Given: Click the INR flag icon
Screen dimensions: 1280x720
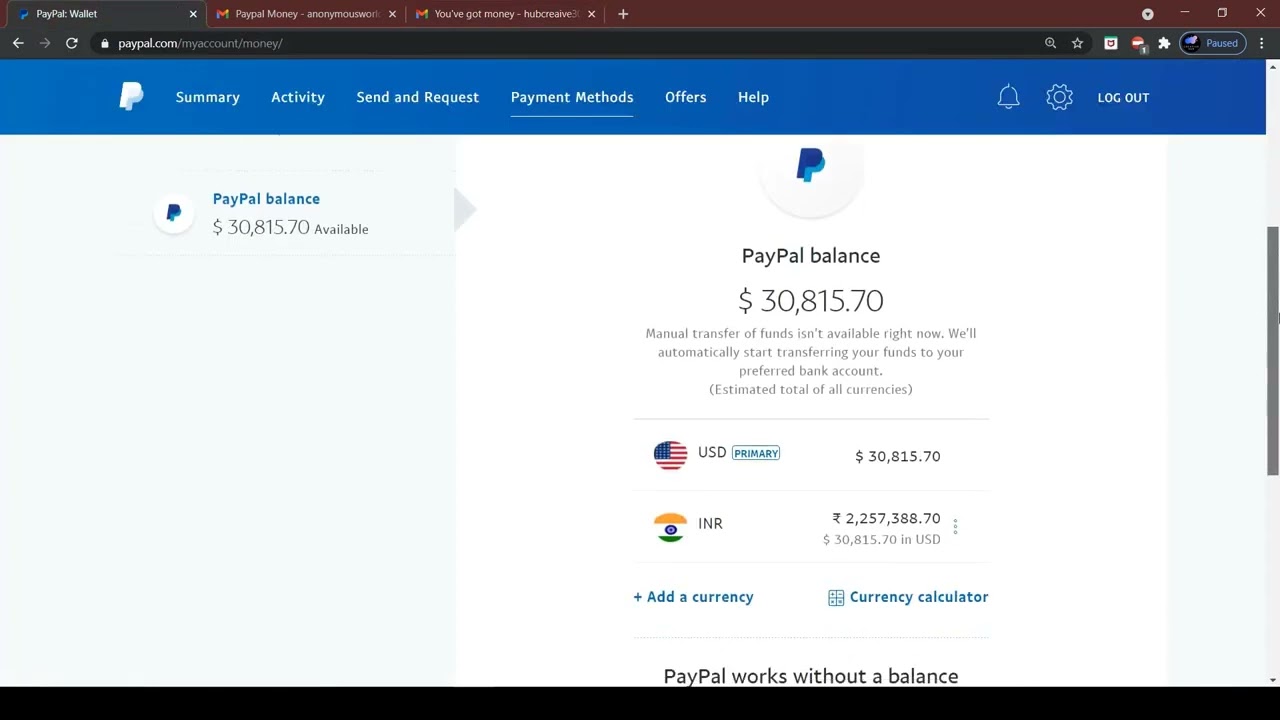Looking at the screenshot, I should (670, 527).
